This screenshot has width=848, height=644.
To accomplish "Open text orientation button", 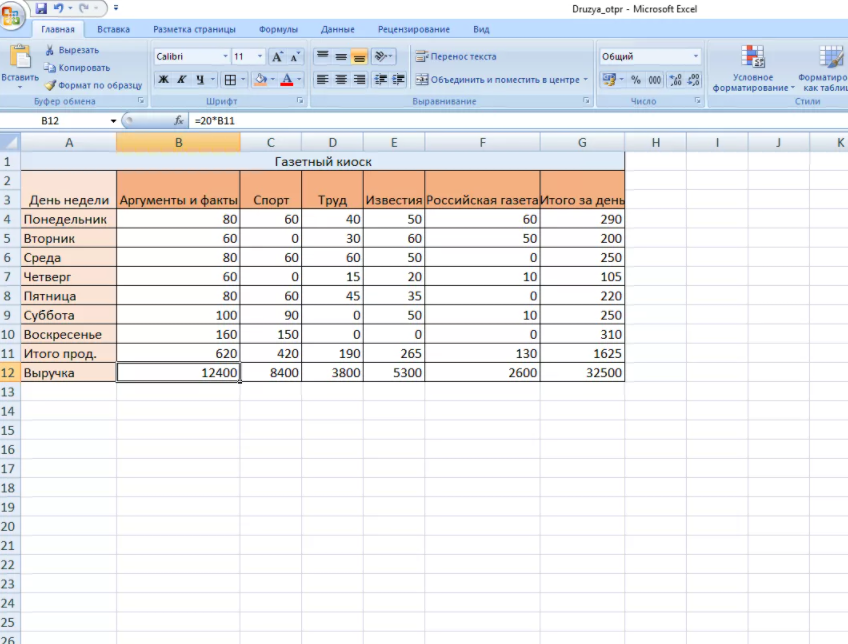I will click(x=383, y=56).
